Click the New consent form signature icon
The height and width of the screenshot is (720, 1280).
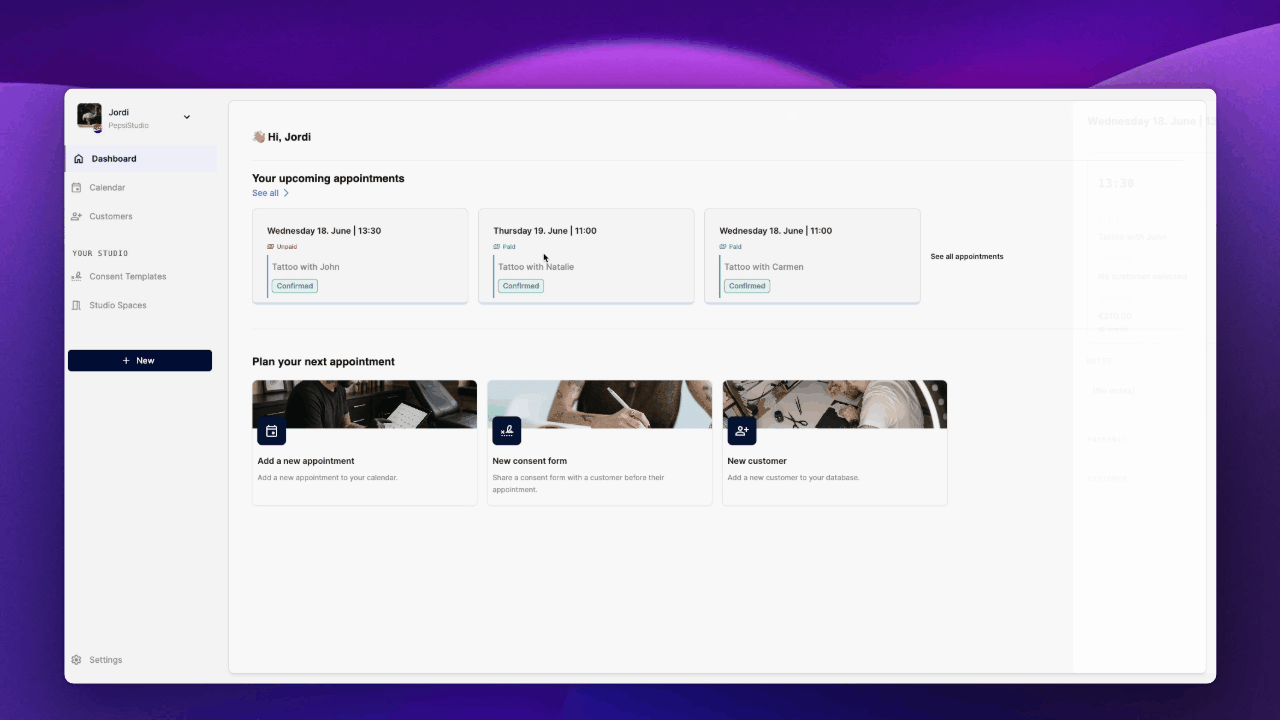click(507, 431)
